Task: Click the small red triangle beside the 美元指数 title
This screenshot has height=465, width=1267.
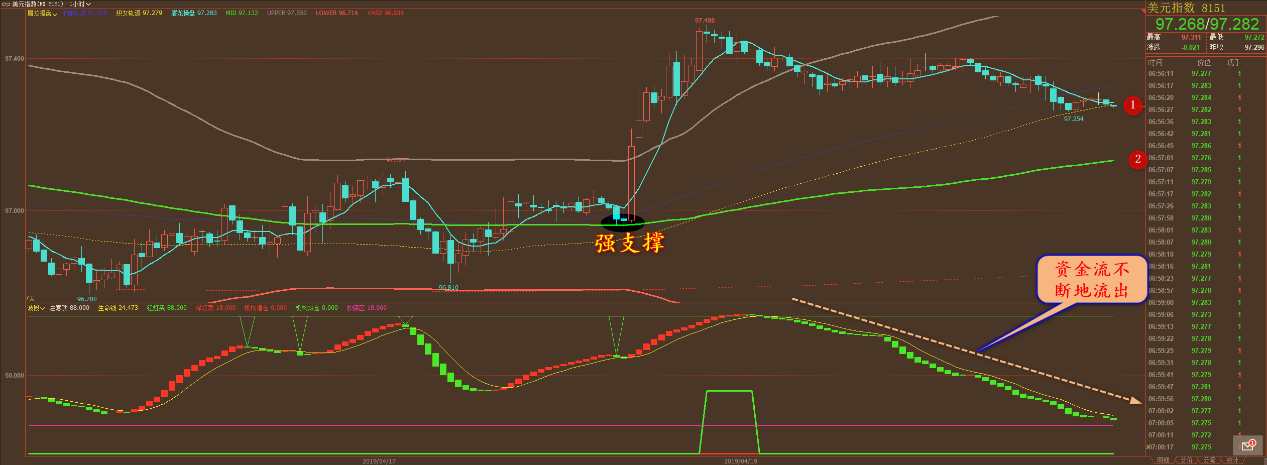Action: 1143,11
